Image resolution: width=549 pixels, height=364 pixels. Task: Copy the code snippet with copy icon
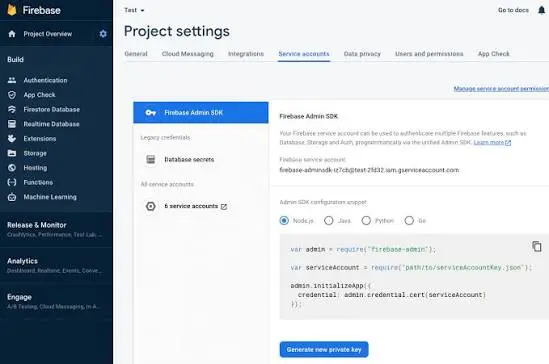click(536, 246)
